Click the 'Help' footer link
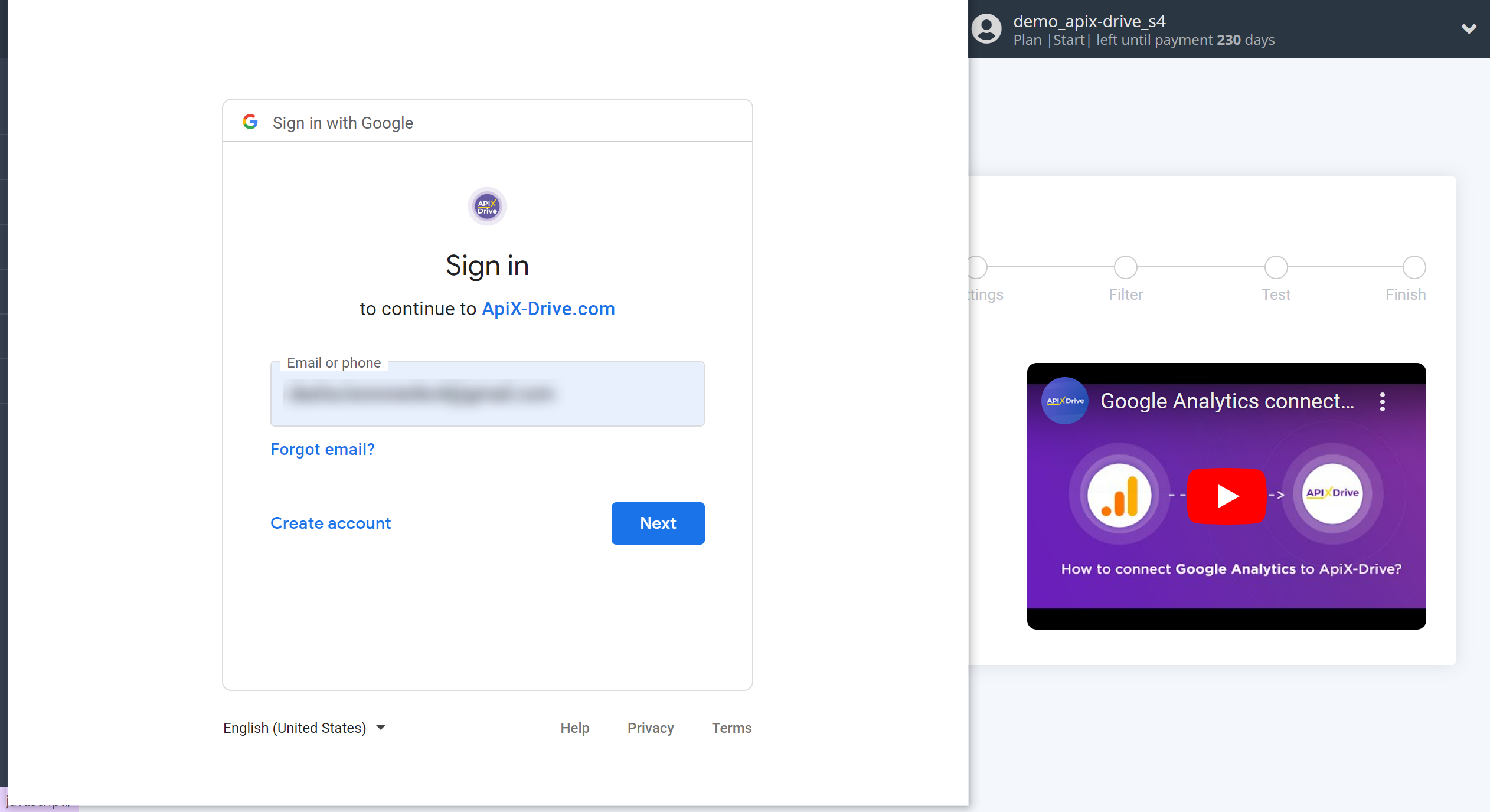This screenshot has height=812, width=1490. click(575, 727)
